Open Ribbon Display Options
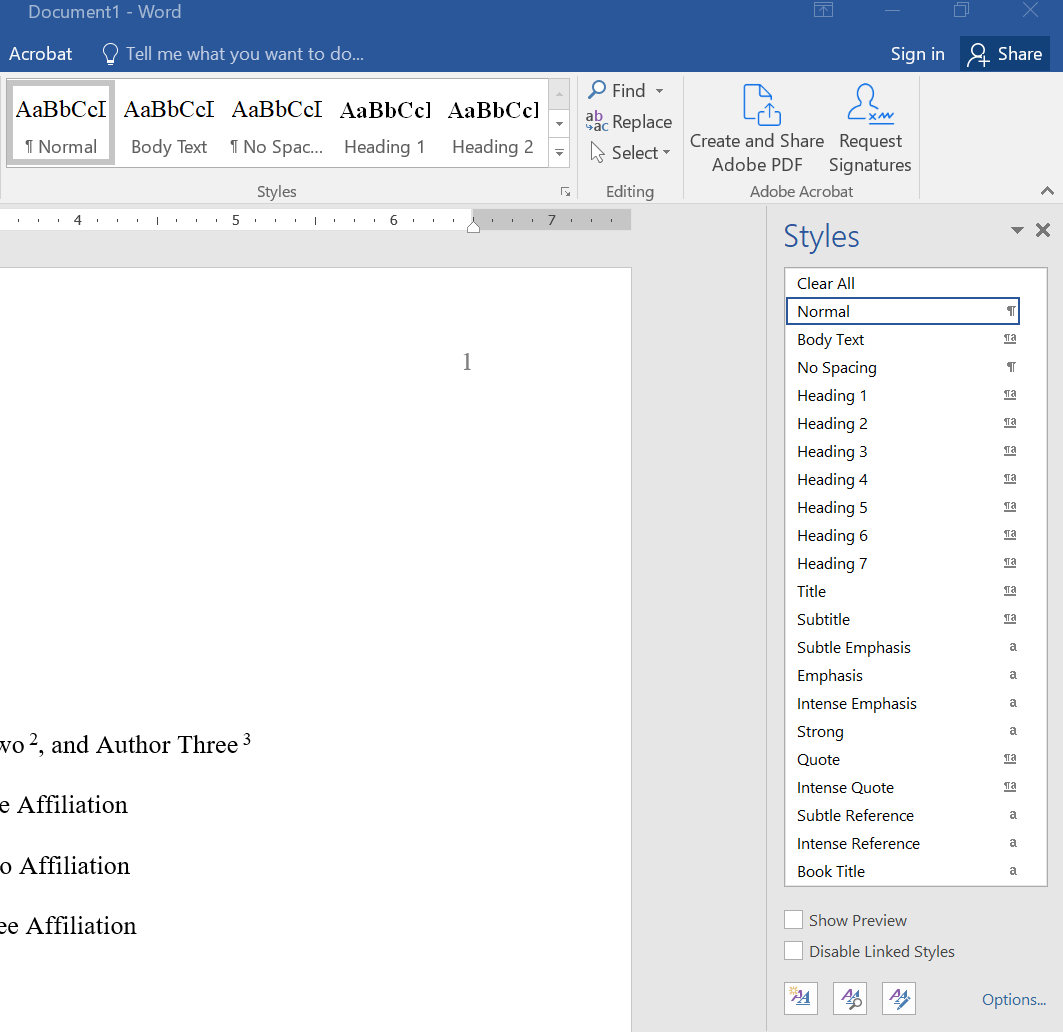 pos(823,10)
